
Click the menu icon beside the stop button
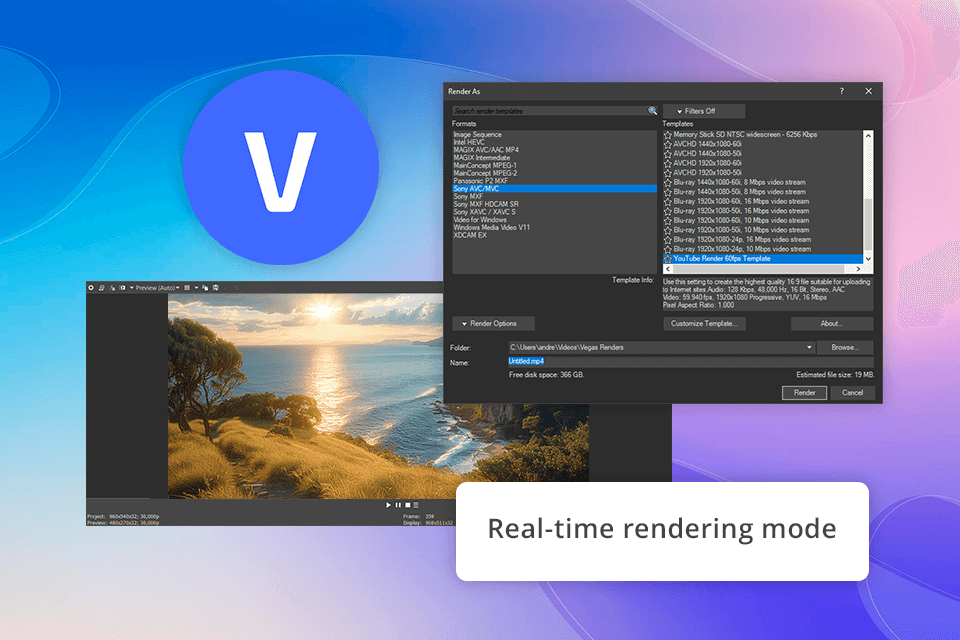(416, 505)
